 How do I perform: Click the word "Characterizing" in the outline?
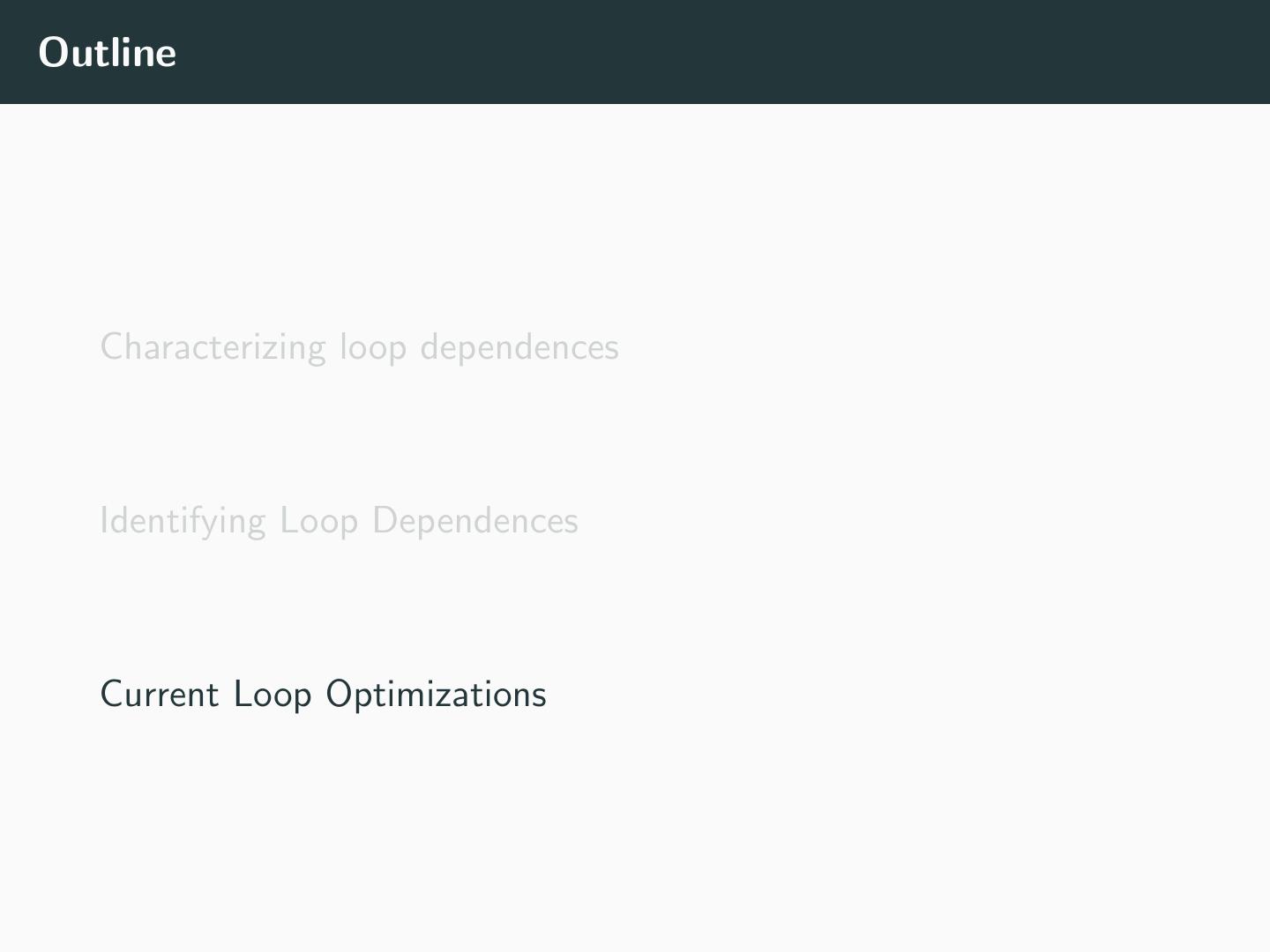(213, 347)
